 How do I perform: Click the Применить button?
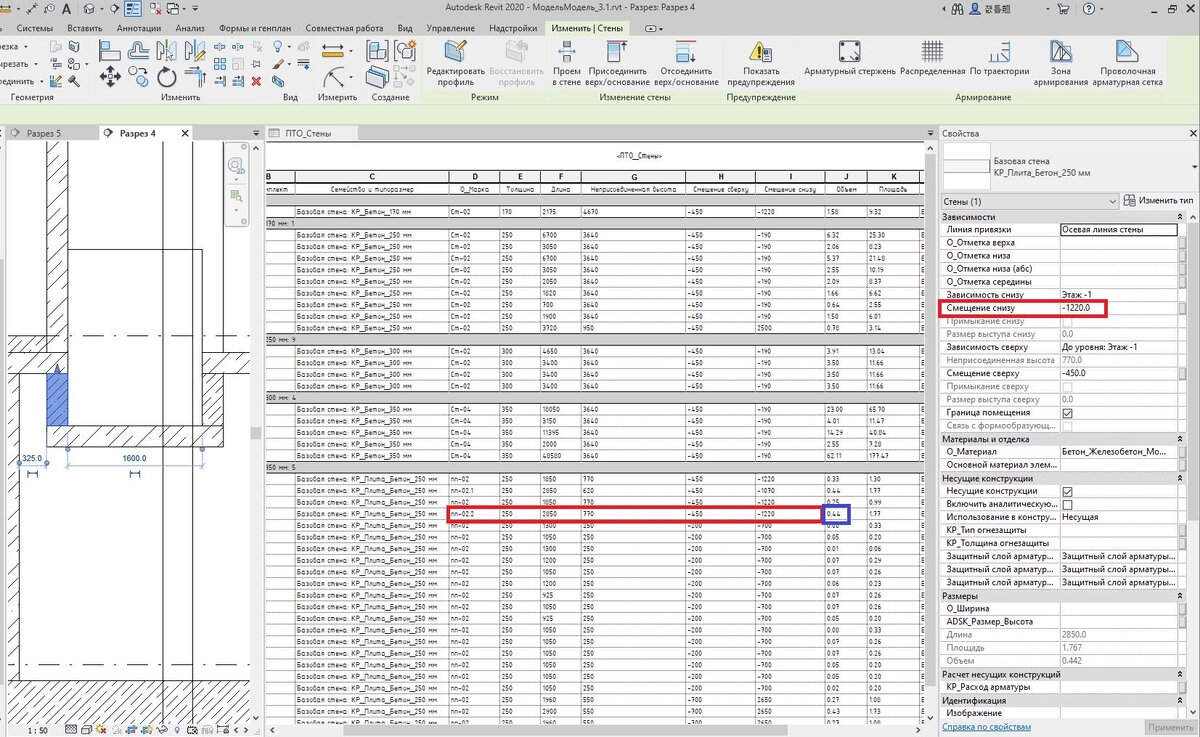[1172, 727]
